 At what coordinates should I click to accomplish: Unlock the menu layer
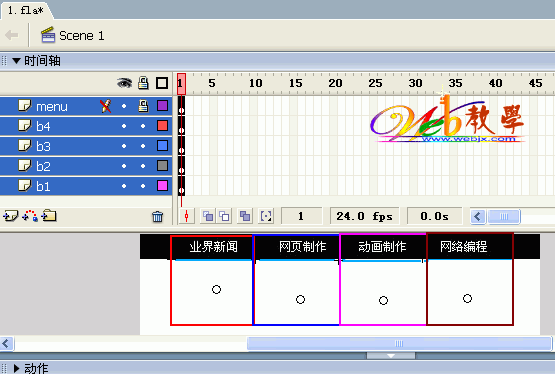[143, 106]
